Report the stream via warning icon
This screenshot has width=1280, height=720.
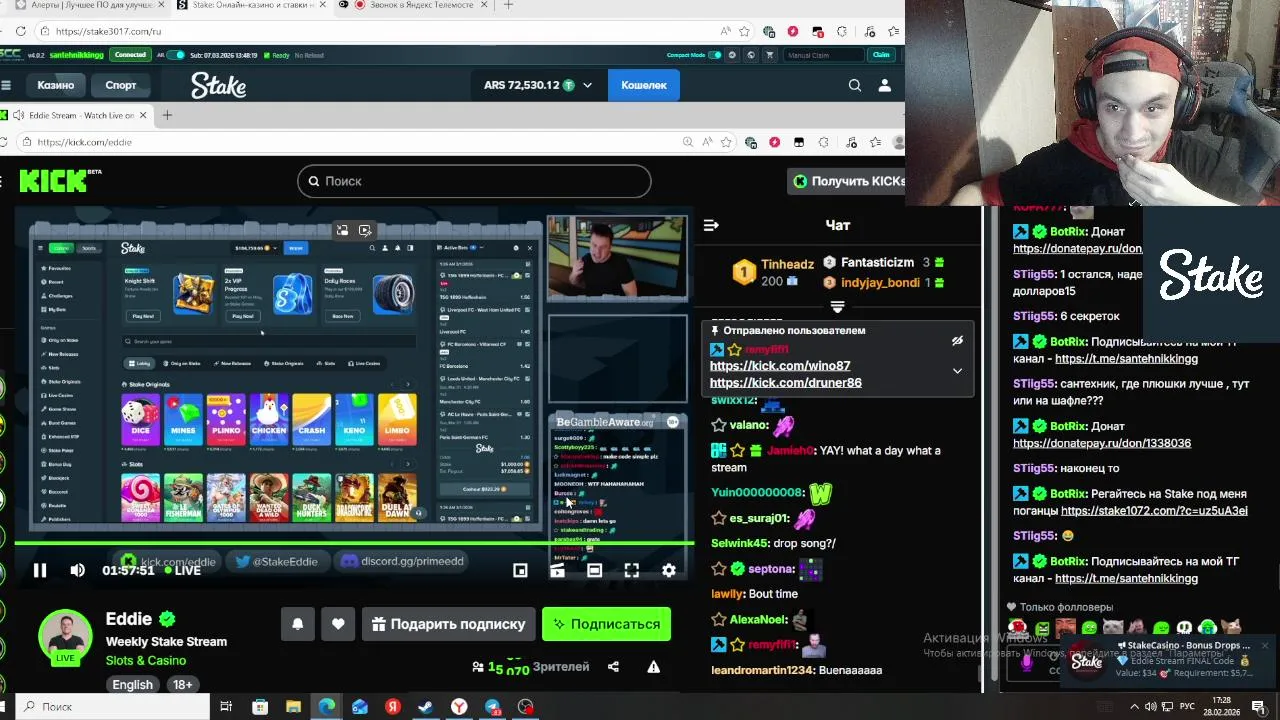tap(653, 667)
